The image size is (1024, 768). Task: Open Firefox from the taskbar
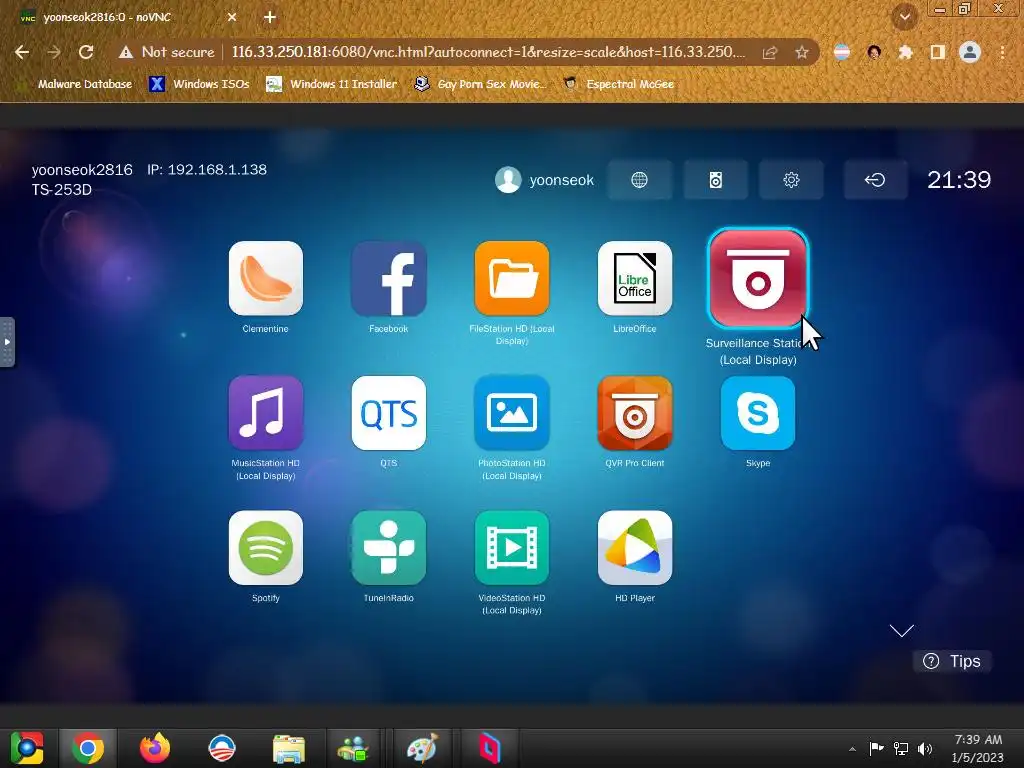[155, 748]
